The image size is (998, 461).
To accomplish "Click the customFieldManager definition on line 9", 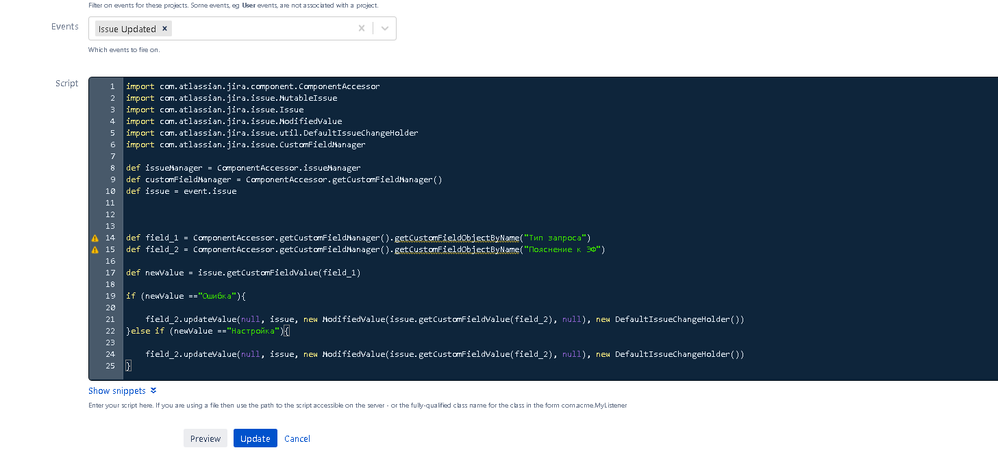I will pyautogui.click(x=284, y=180).
